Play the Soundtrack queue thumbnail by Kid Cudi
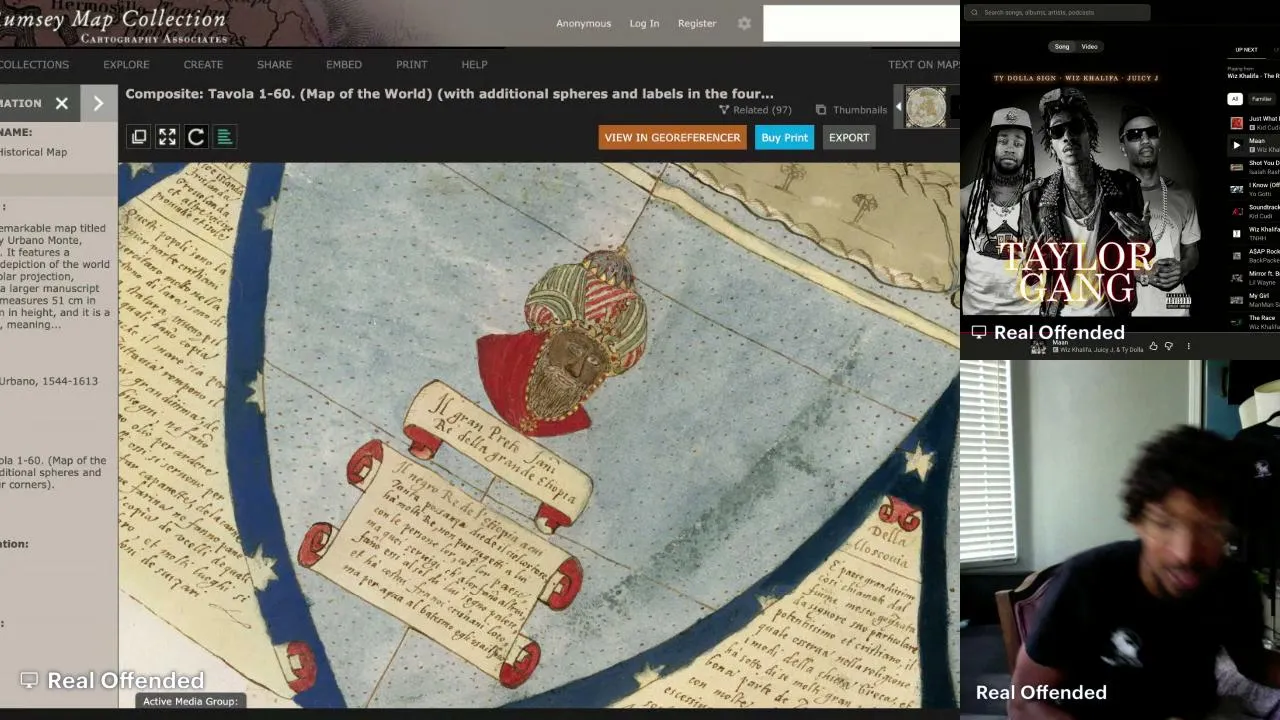This screenshot has height=720, width=1280. point(1237,211)
